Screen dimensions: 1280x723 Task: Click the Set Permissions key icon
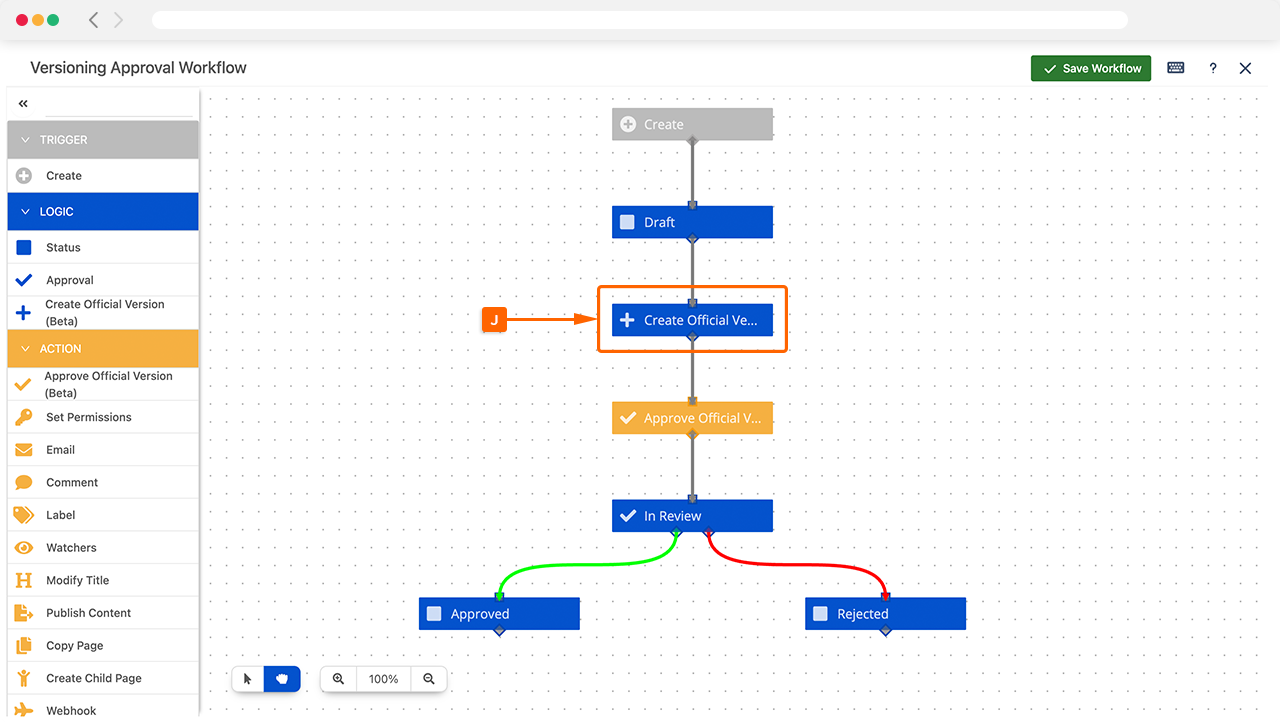coord(24,417)
